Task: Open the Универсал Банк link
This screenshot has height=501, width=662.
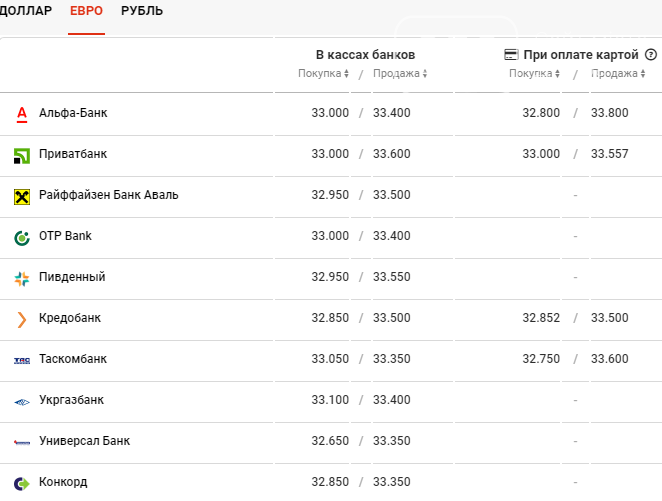Action: [84, 441]
